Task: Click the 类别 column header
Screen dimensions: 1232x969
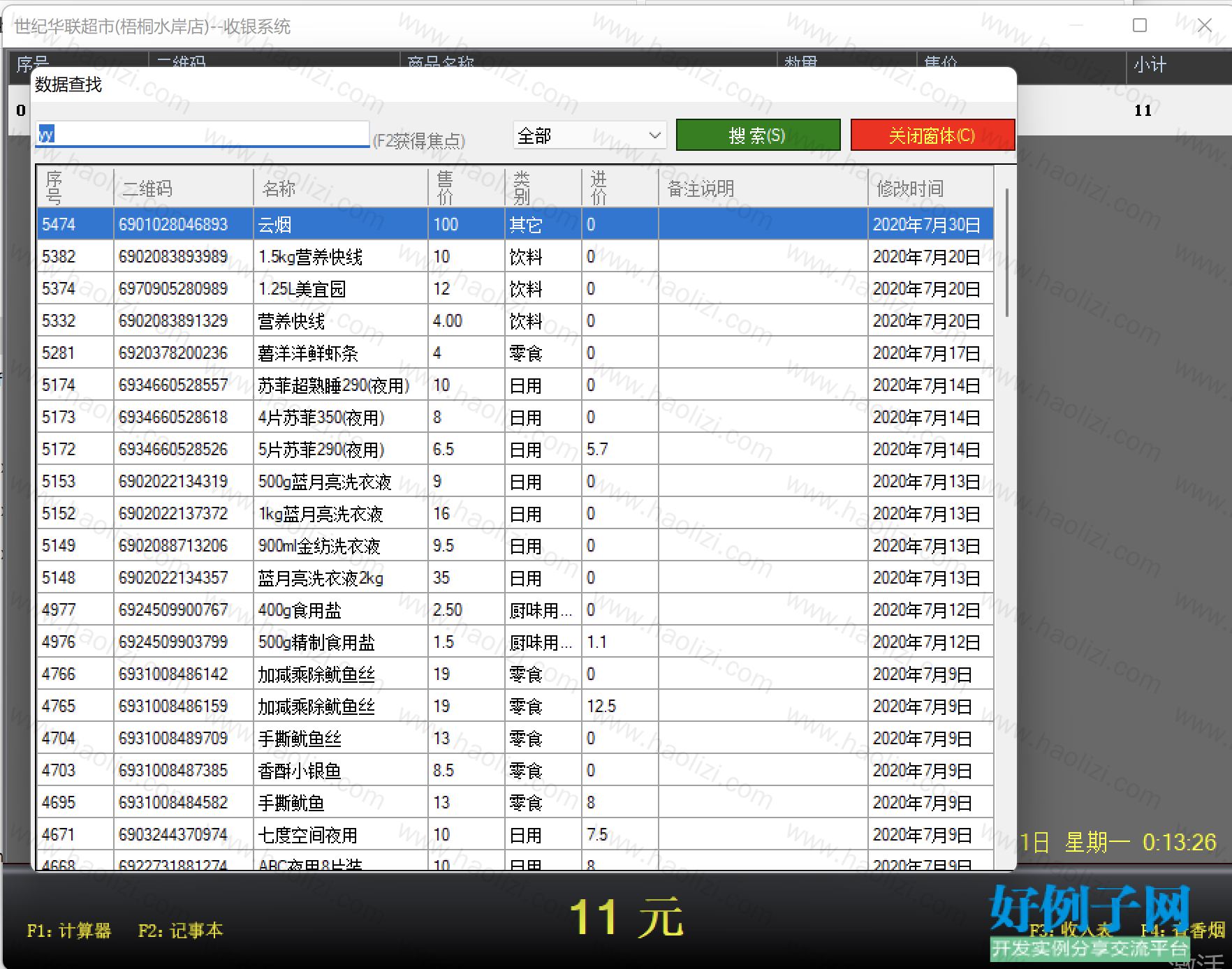Action: (543, 188)
